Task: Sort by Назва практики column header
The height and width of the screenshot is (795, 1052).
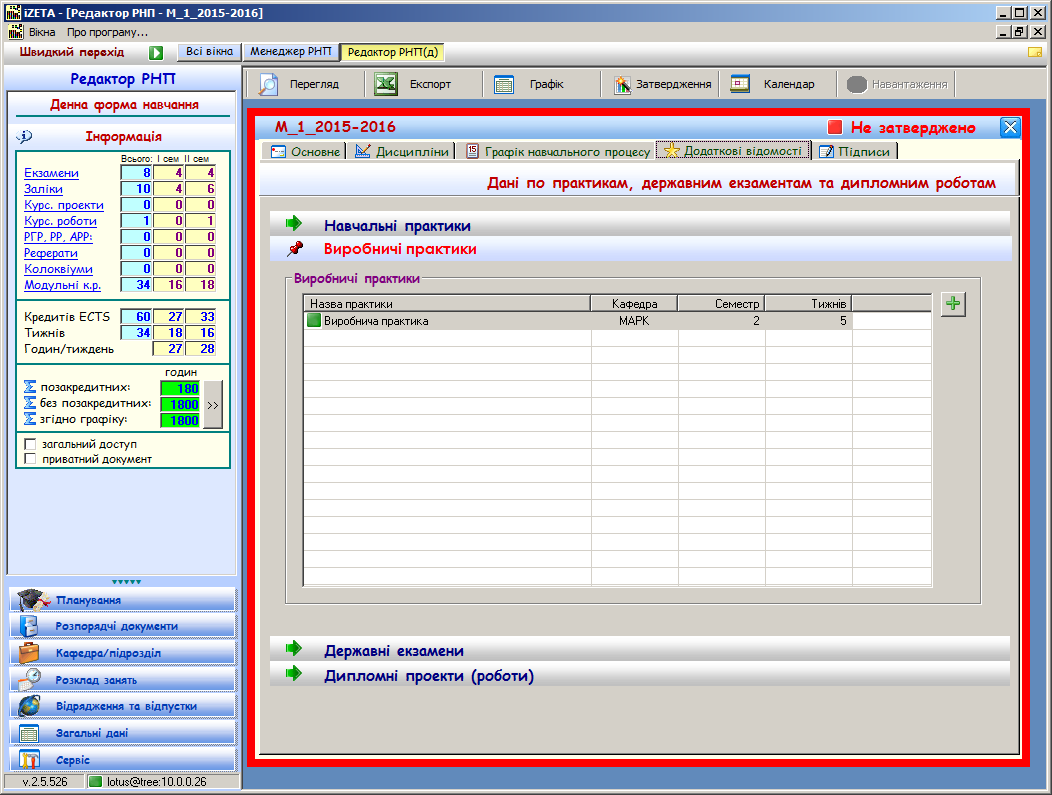Action: tap(447, 303)
